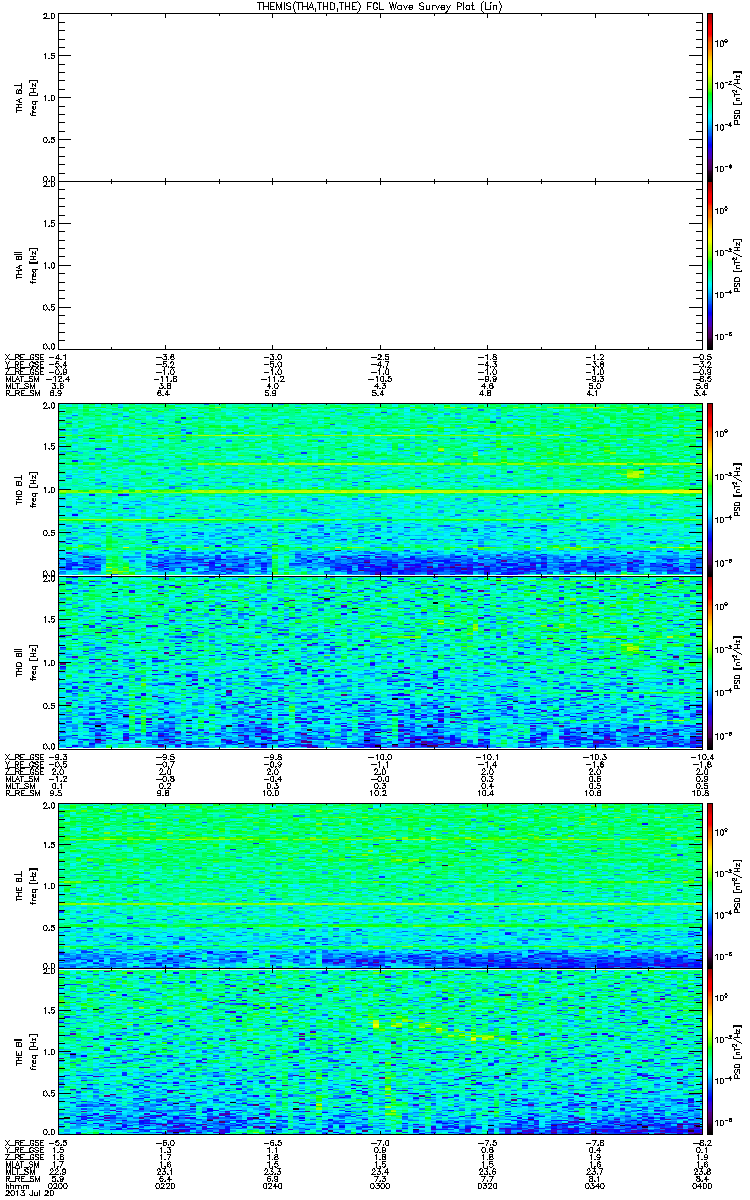Click the 'THA BL freq [Hz]' axis label

26,97
